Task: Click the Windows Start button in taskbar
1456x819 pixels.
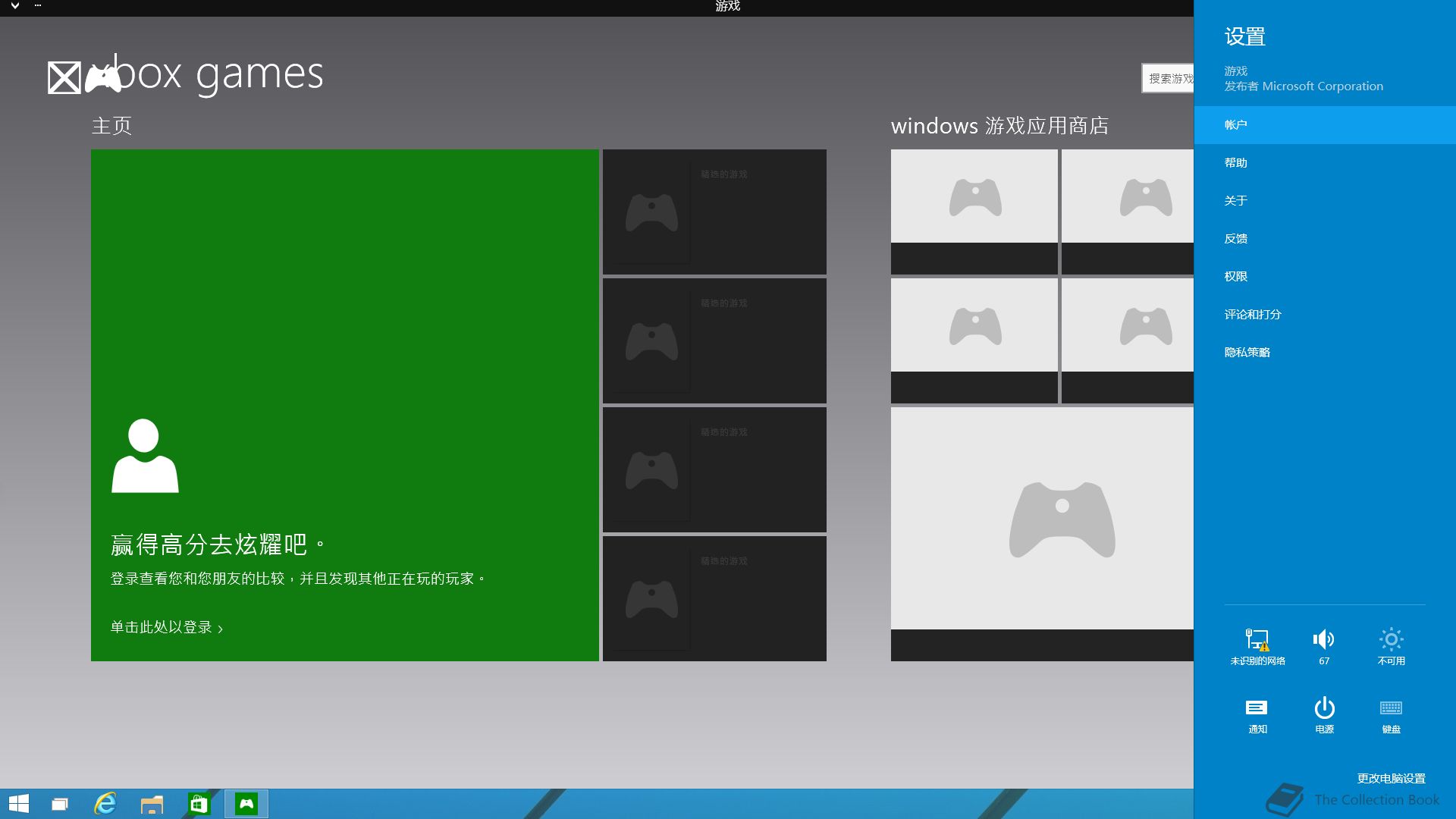Action: pos(19,804)
